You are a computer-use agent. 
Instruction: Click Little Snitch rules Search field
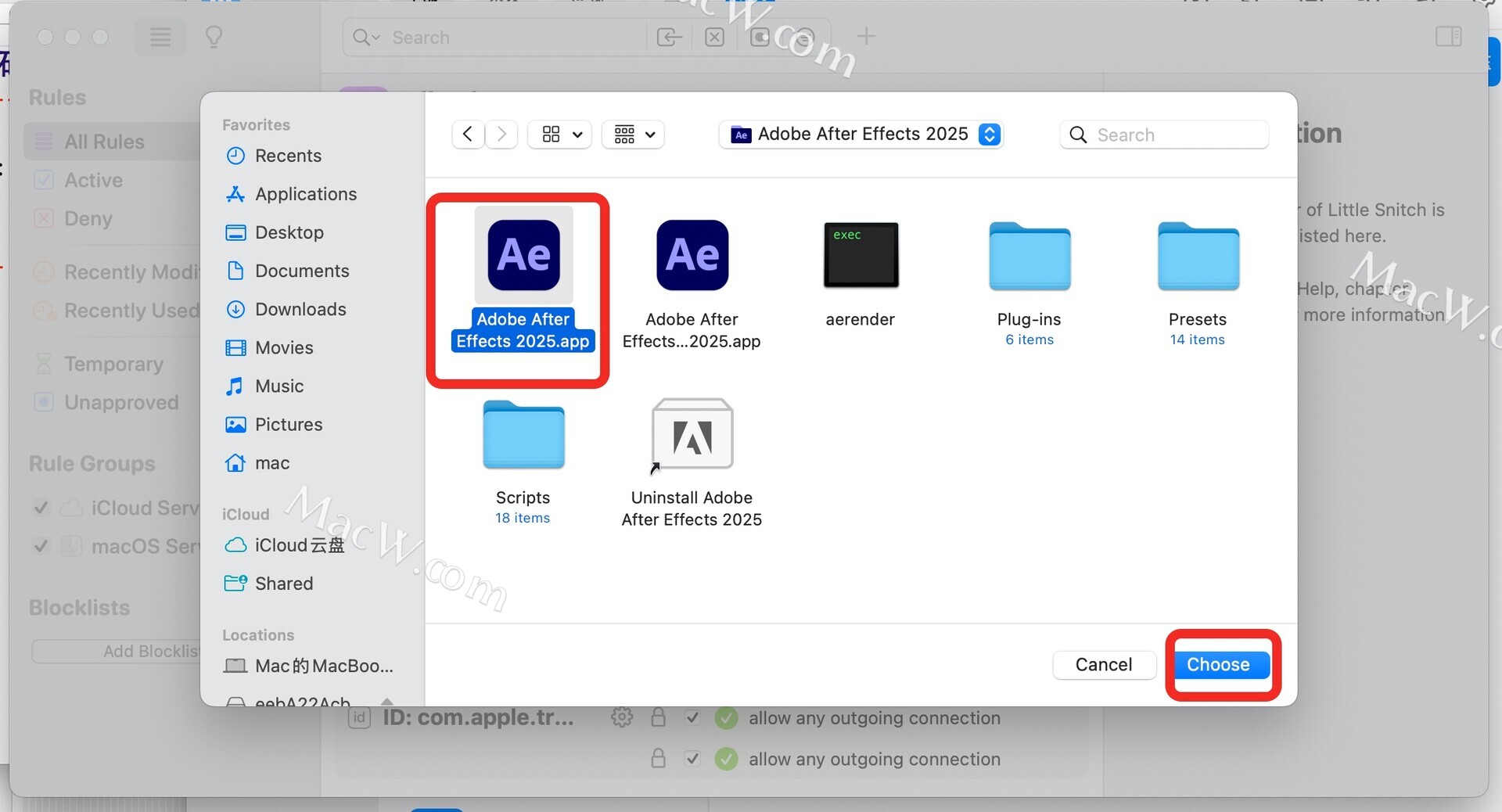coord(494,38)
